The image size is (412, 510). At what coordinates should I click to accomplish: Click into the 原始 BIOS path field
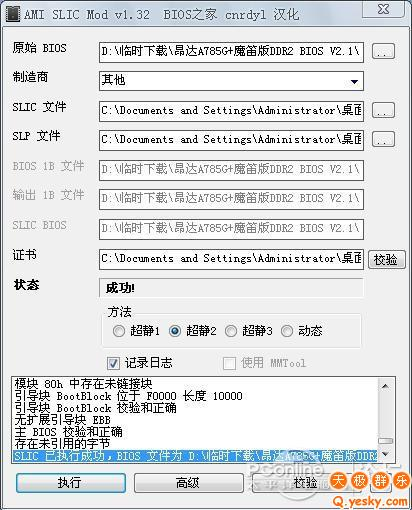pyautogui.click(x=231, y=52)
